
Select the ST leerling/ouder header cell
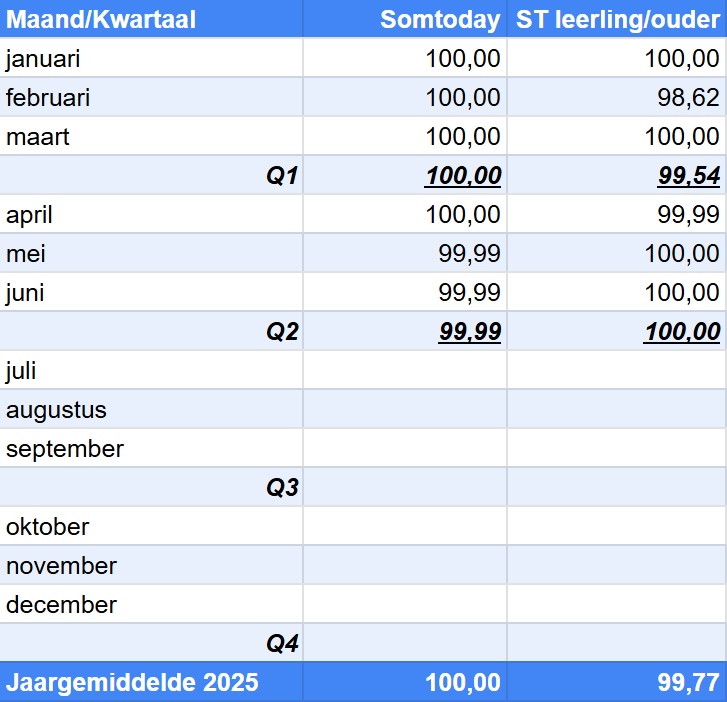tap(617, 19)
